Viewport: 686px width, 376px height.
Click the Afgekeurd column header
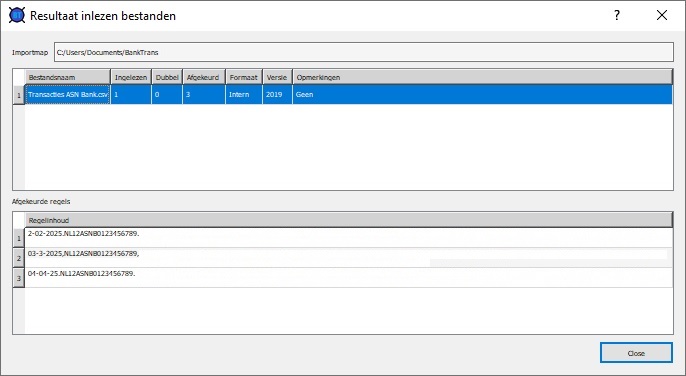coord(203,77)
